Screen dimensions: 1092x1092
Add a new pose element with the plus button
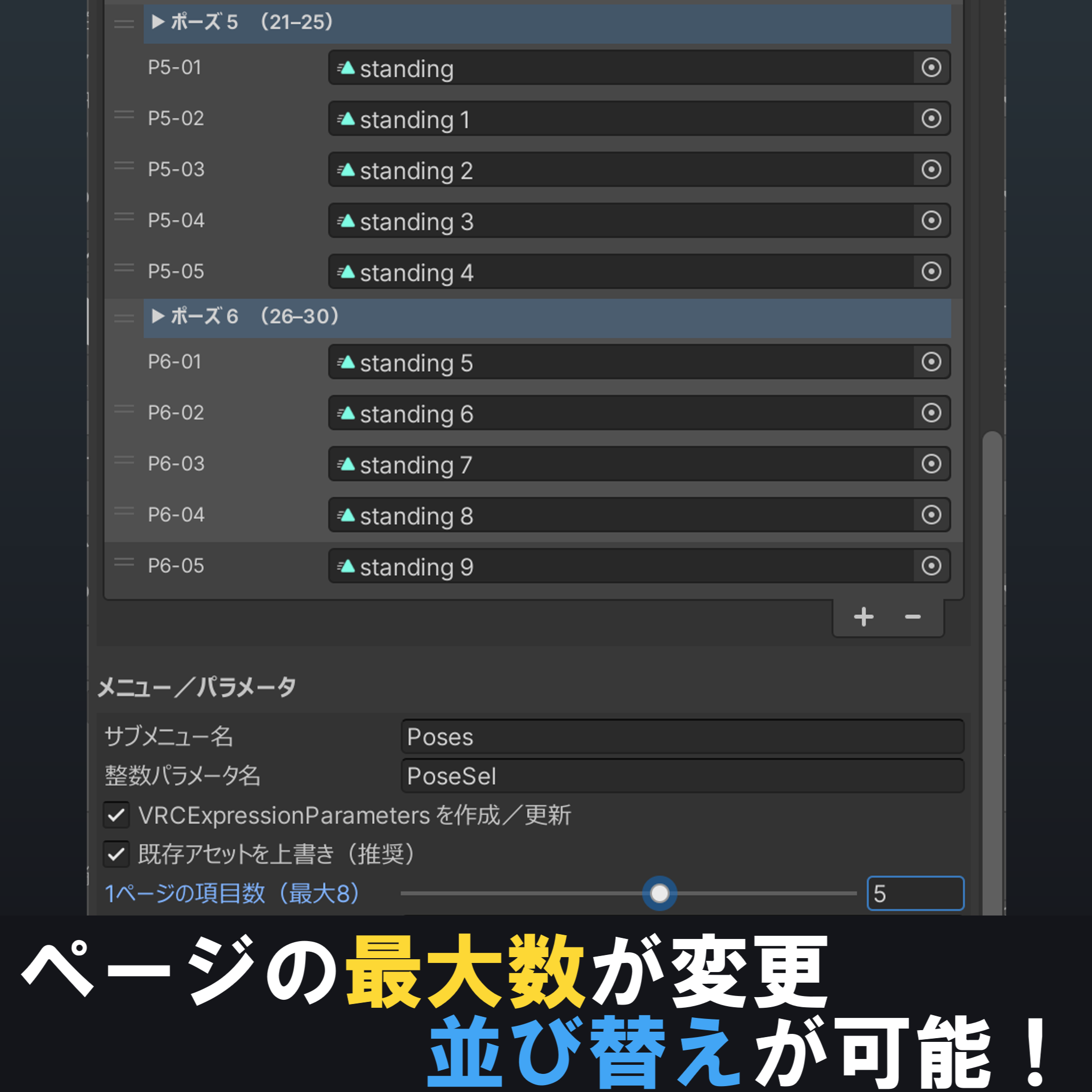click(x=863, y=617)
